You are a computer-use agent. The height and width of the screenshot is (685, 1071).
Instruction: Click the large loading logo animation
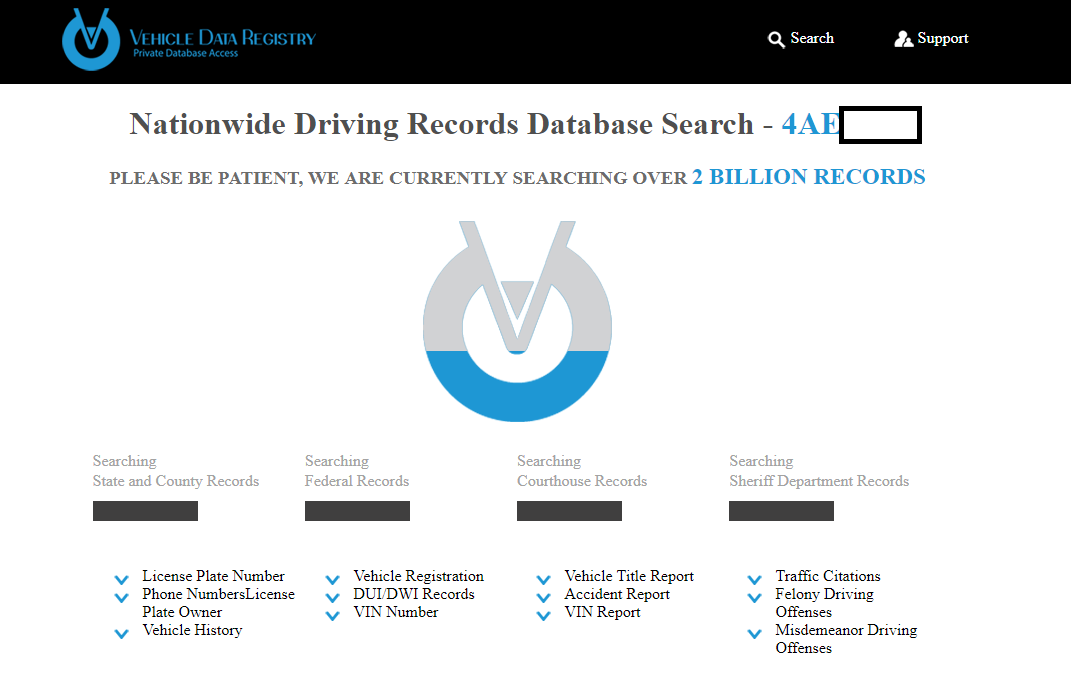(x=516, y=322)
